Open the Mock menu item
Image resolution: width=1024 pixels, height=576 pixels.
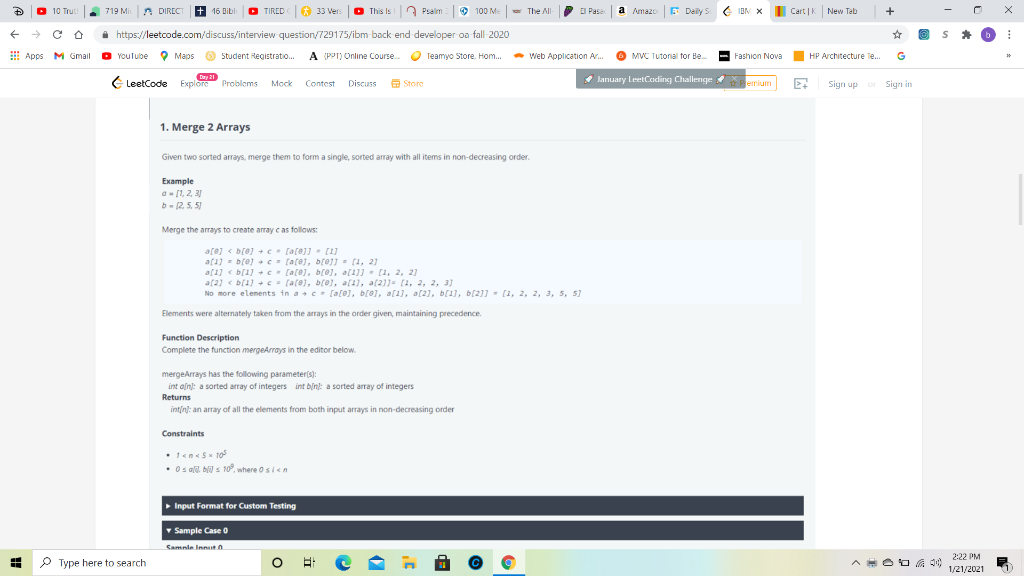point(281,84)
